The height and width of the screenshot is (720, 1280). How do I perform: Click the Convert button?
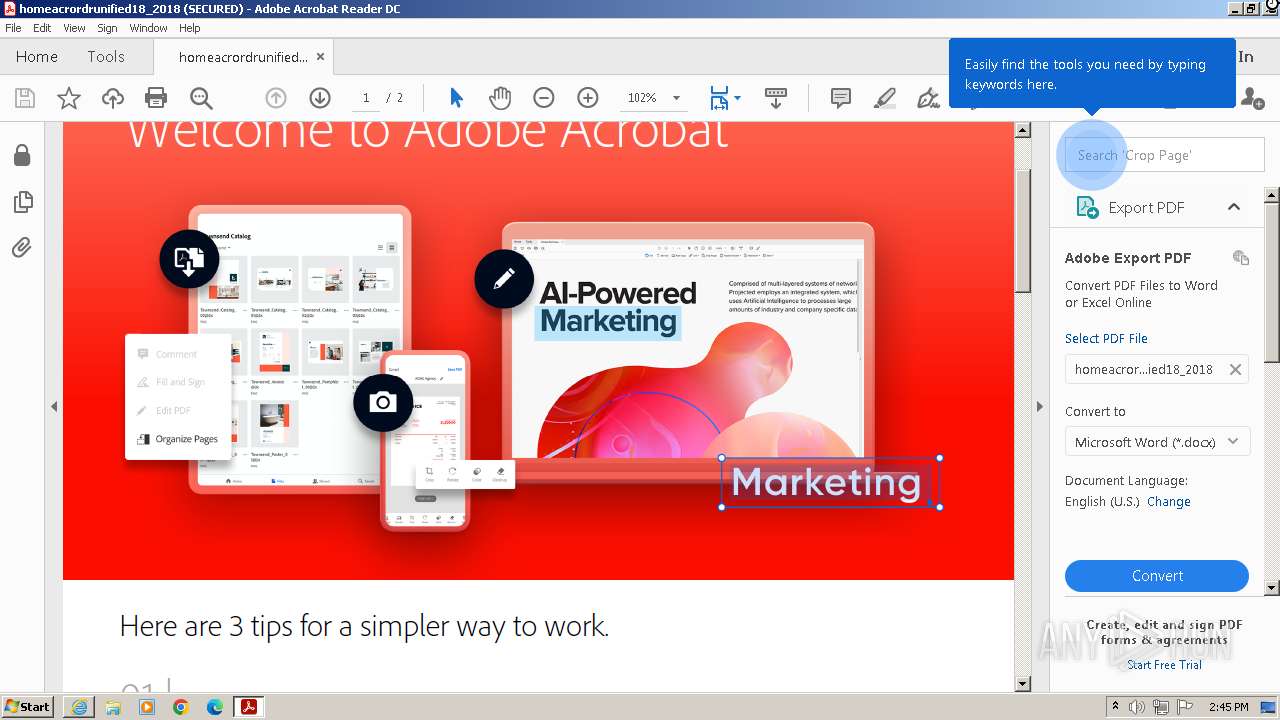click(1157, 576)
